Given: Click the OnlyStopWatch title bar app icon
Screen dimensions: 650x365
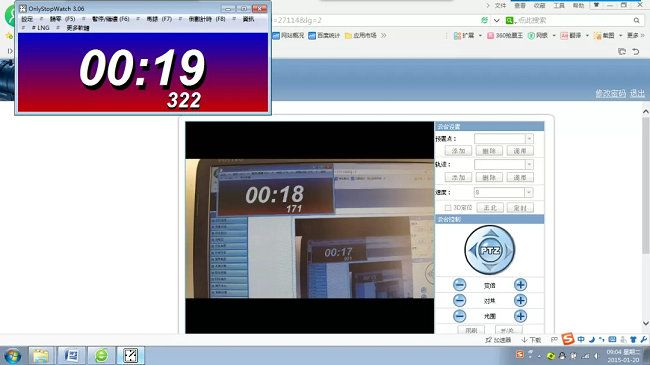Looking at the screenshot, I should tap(23, 8).
